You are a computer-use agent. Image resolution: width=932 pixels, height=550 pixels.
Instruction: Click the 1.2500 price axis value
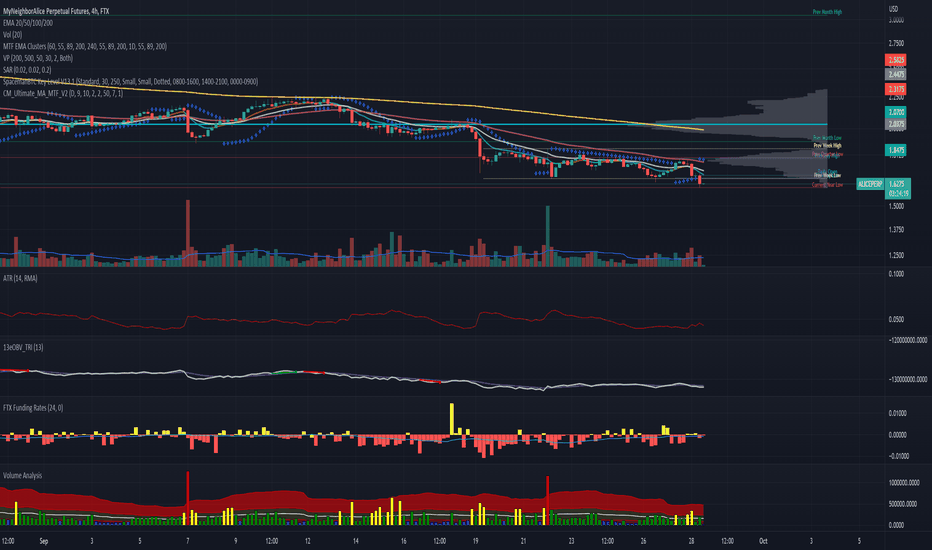click(896, 255)
